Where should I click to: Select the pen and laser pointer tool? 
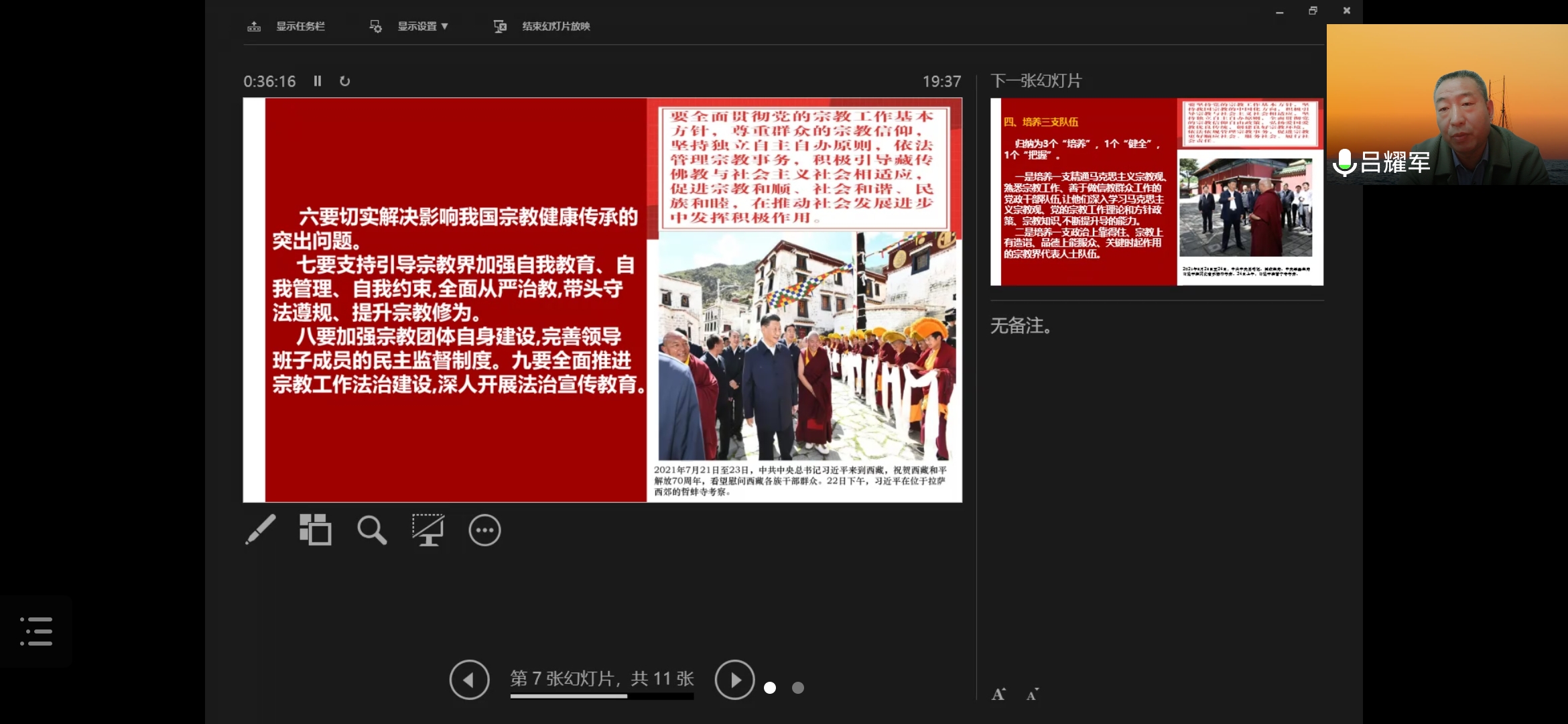click(x=261, y=530)
